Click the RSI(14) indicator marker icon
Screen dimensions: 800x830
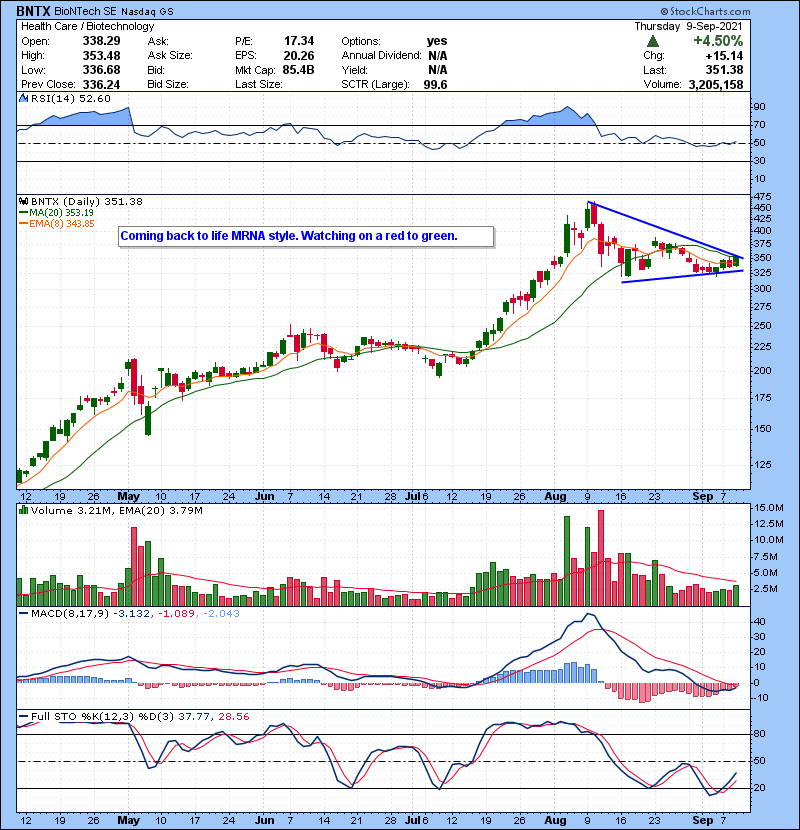(x=22, y=98)
